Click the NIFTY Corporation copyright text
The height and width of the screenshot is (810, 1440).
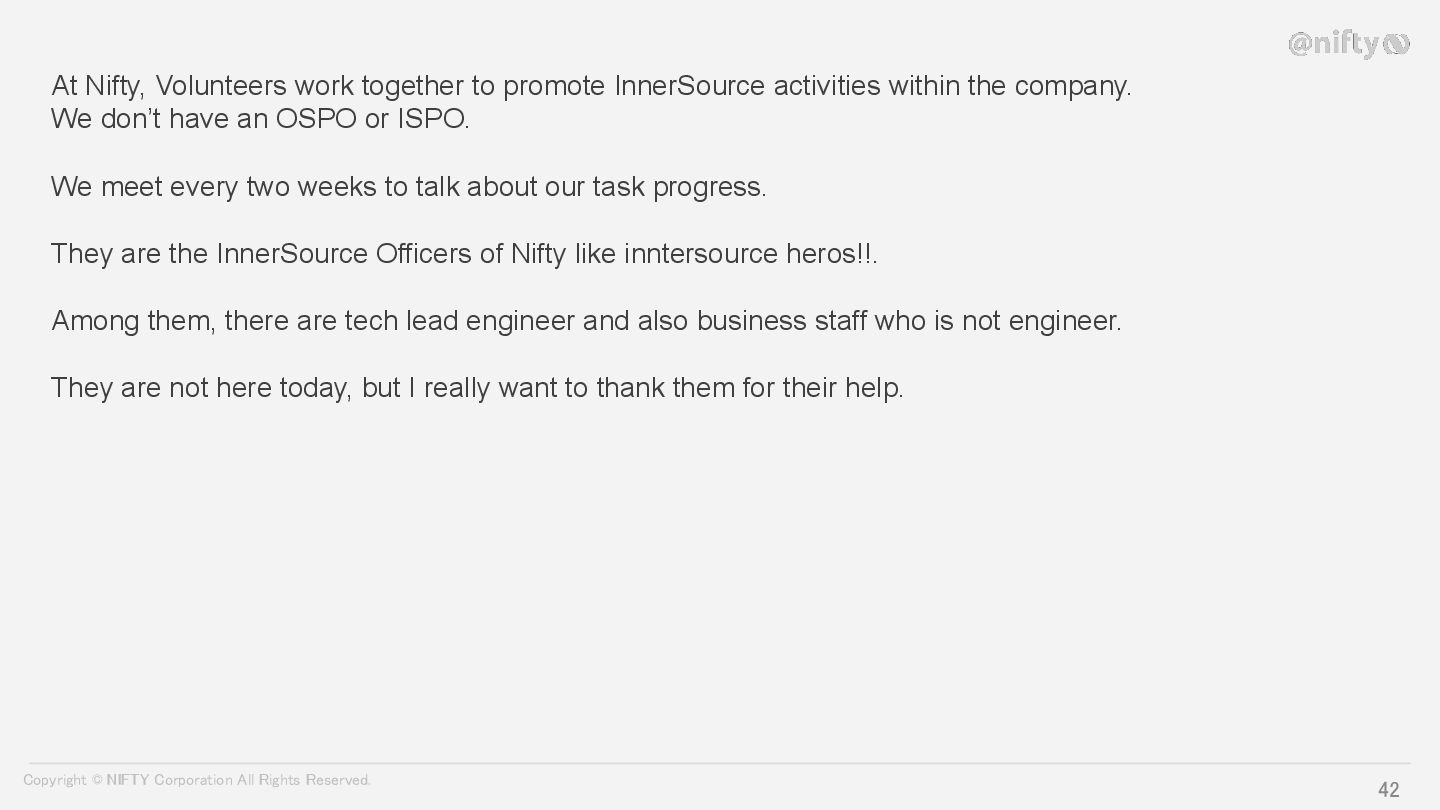[197, 780]
